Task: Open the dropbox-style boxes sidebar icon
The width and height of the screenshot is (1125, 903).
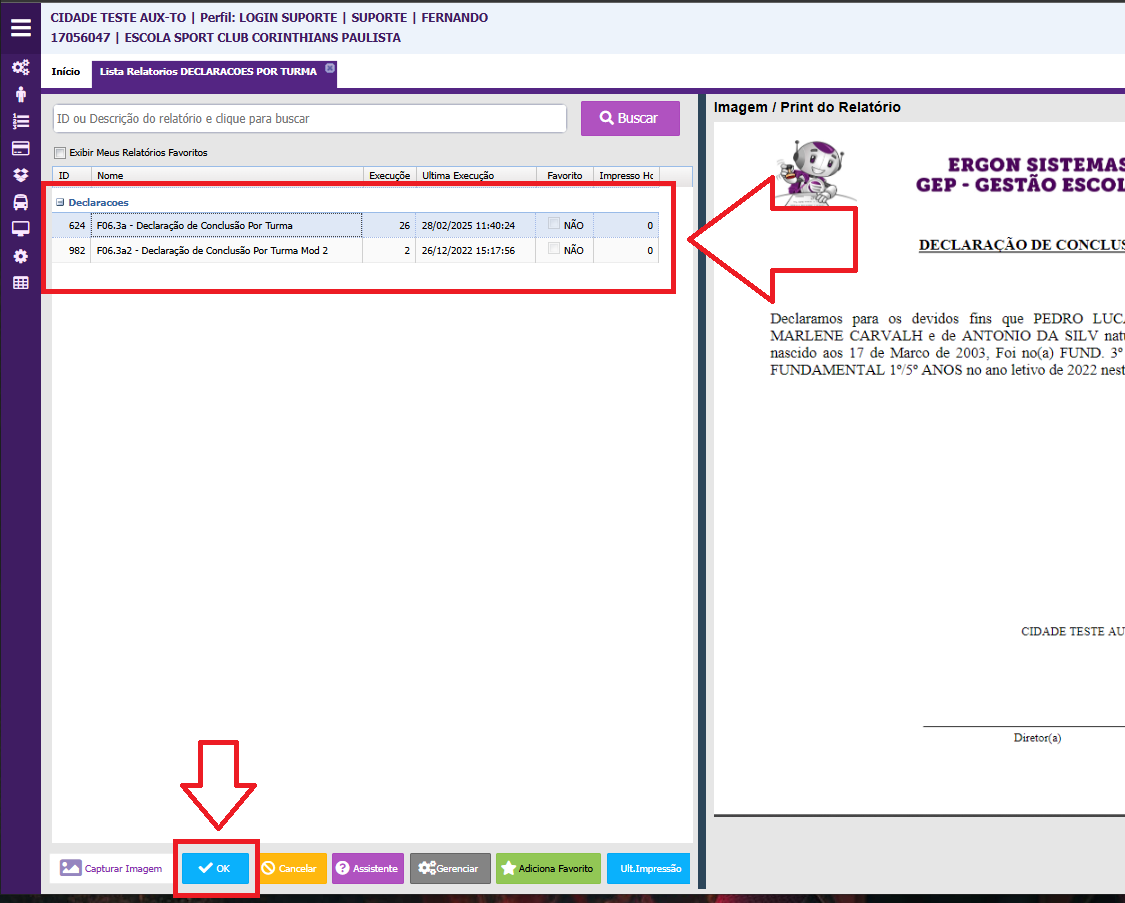Action: click(x=20, y=175)
